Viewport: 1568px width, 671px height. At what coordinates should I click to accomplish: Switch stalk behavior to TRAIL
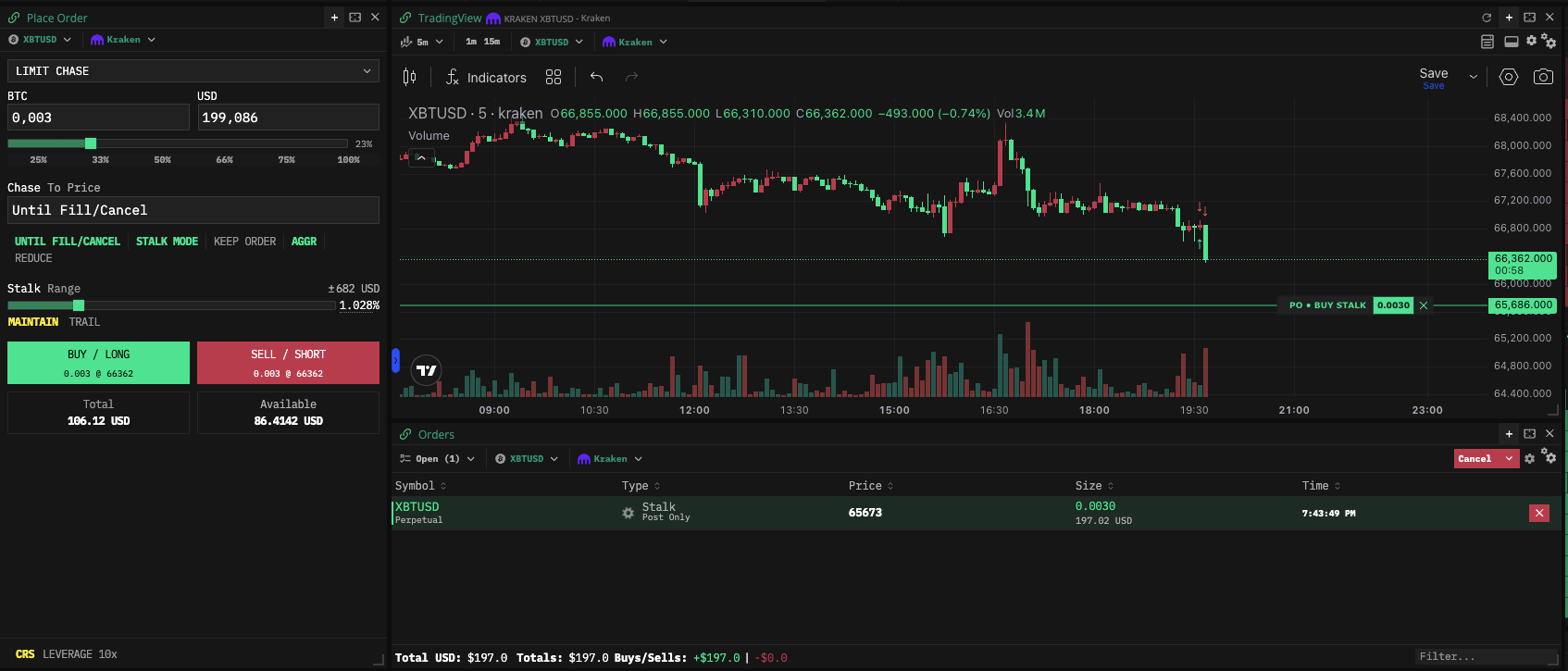point(84,322)
